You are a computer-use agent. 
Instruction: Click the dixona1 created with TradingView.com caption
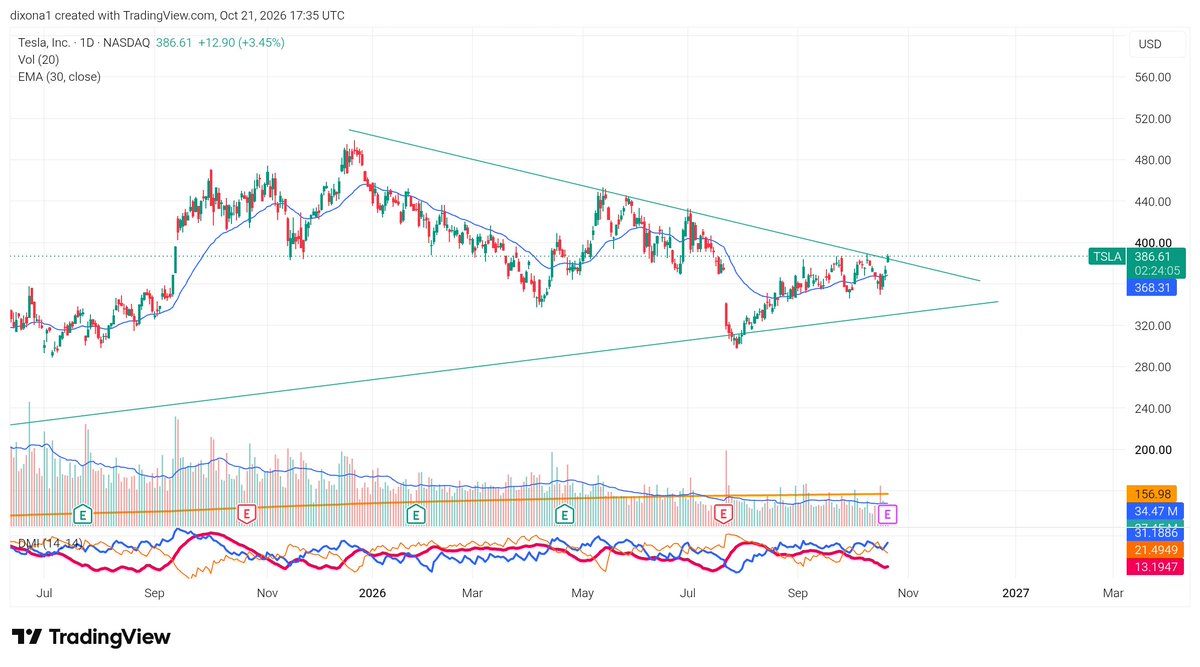[178, 16]
